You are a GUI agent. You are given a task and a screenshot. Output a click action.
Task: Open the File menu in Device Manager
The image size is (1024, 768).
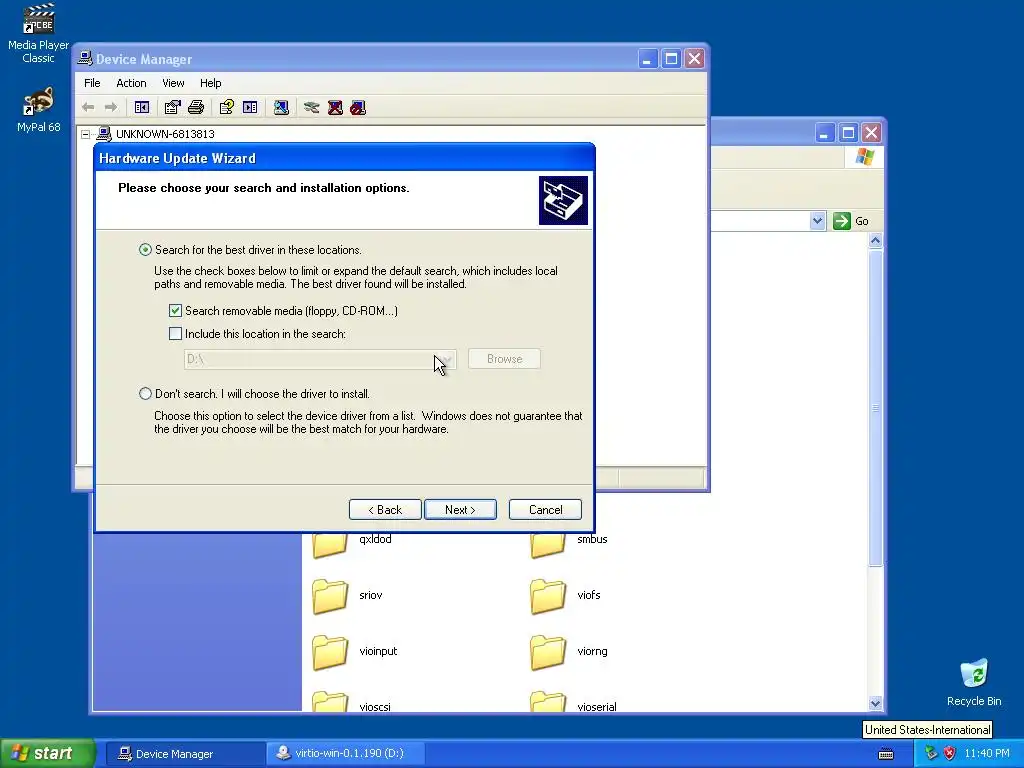(x=92, y=83)
